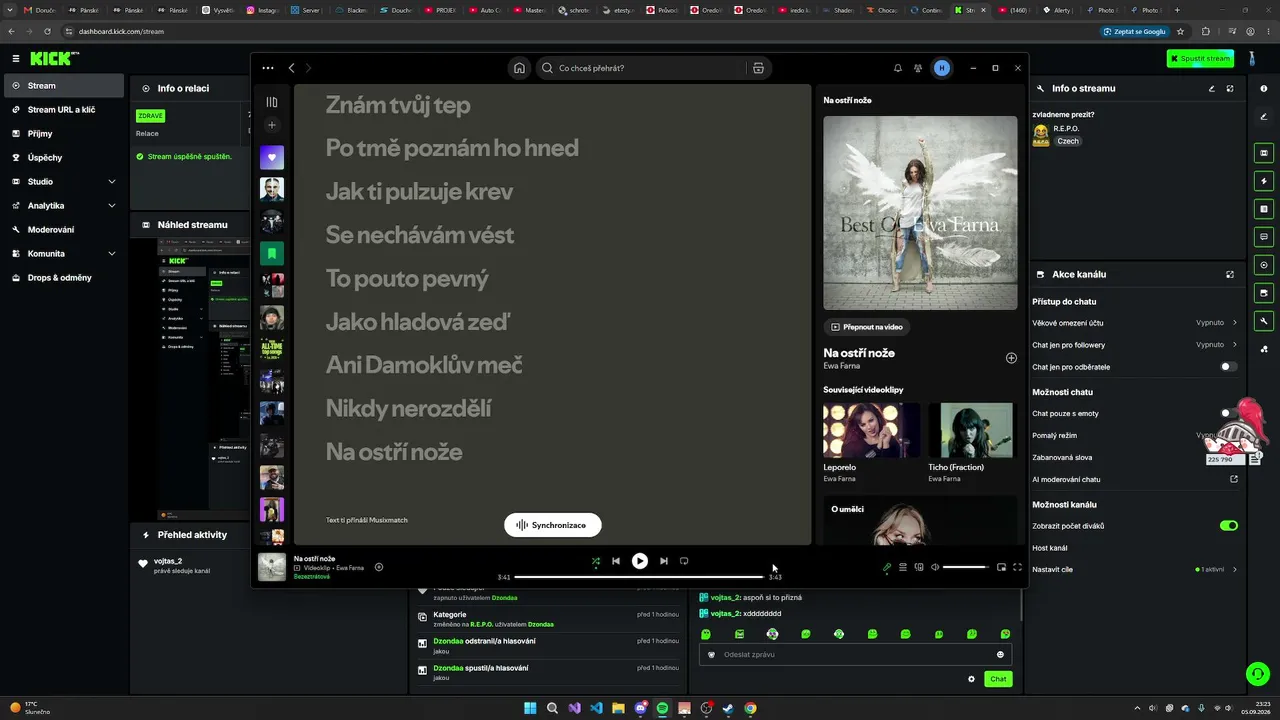Open Ticho (Fraction) related video clip
The image size is (1280, 720).
(970, 443)
